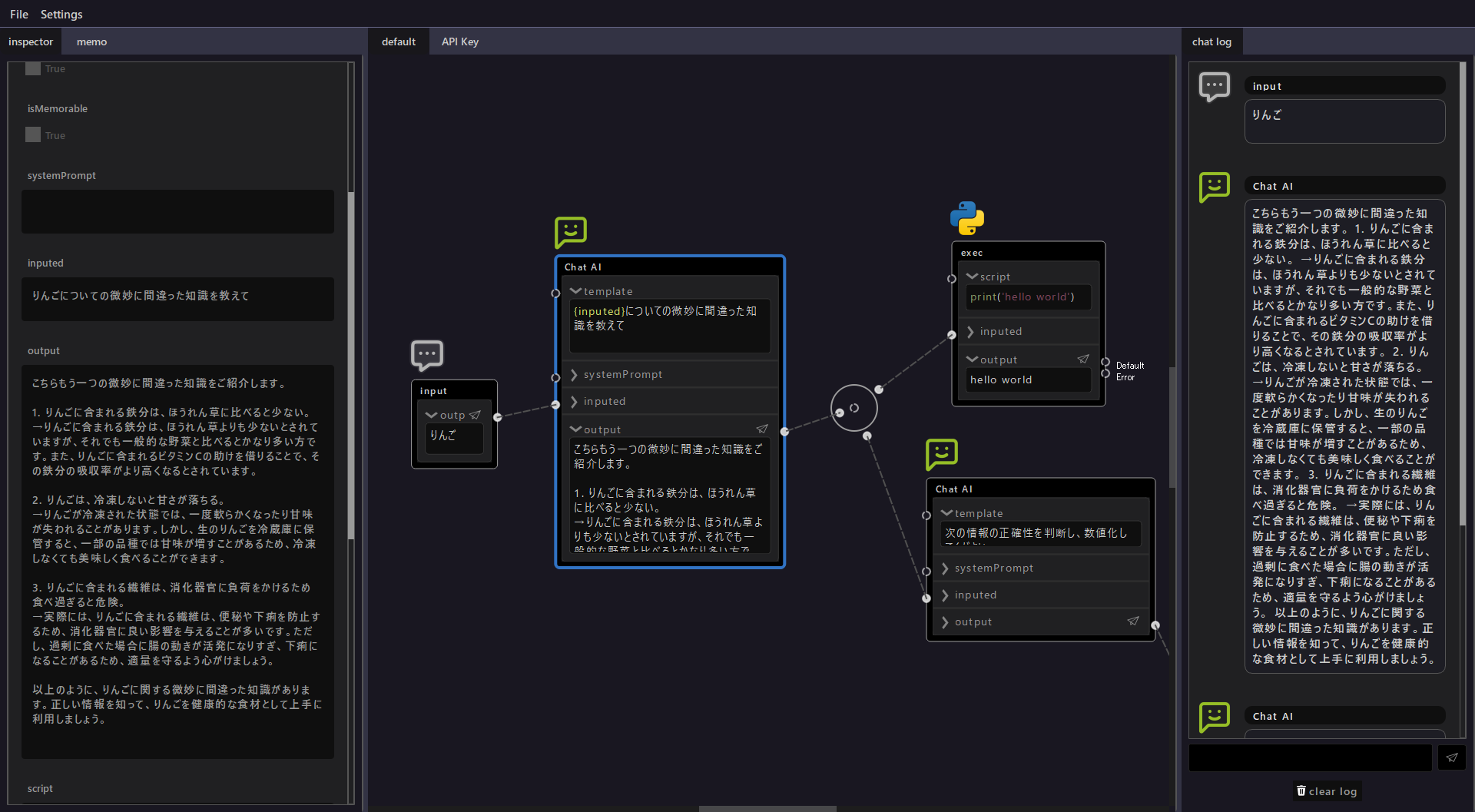The width and height of the screenshot is (1475, 812).
Task: Open the Settings menu
Action: pyautogui.click(x=61, y=14)
